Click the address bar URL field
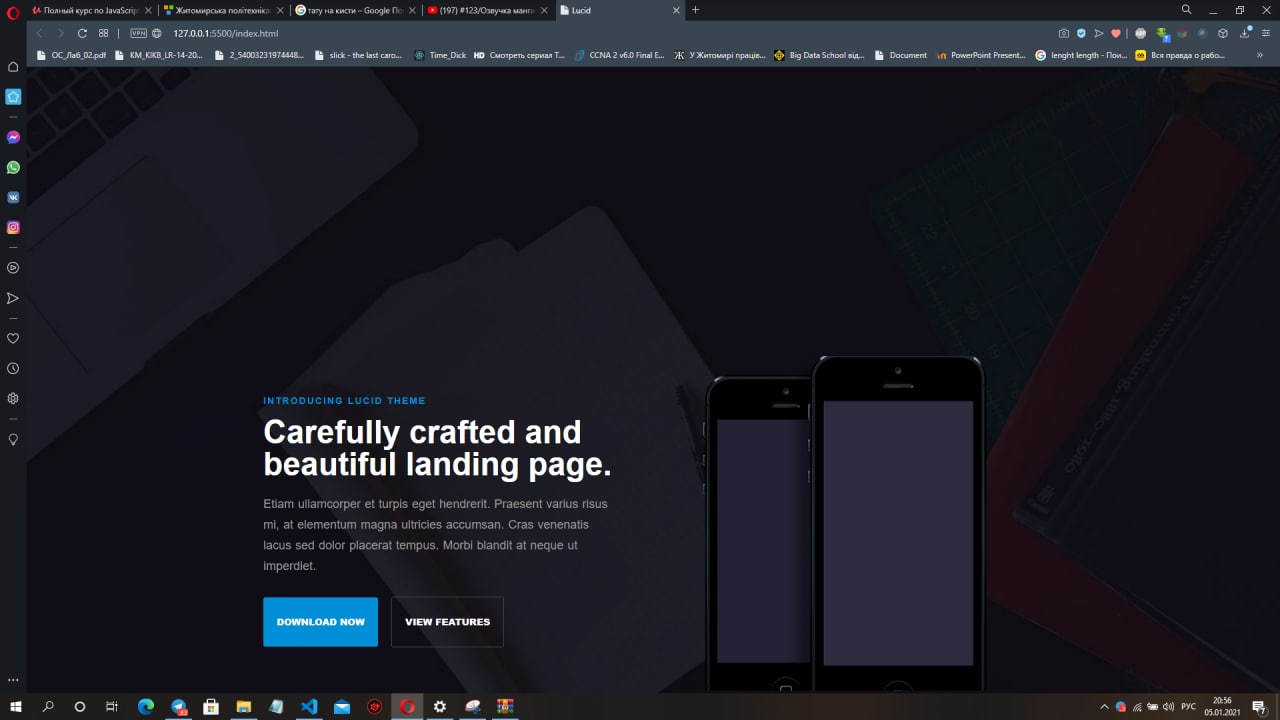Viewport: 1280px width, 720px height. [x=600, y=33]
